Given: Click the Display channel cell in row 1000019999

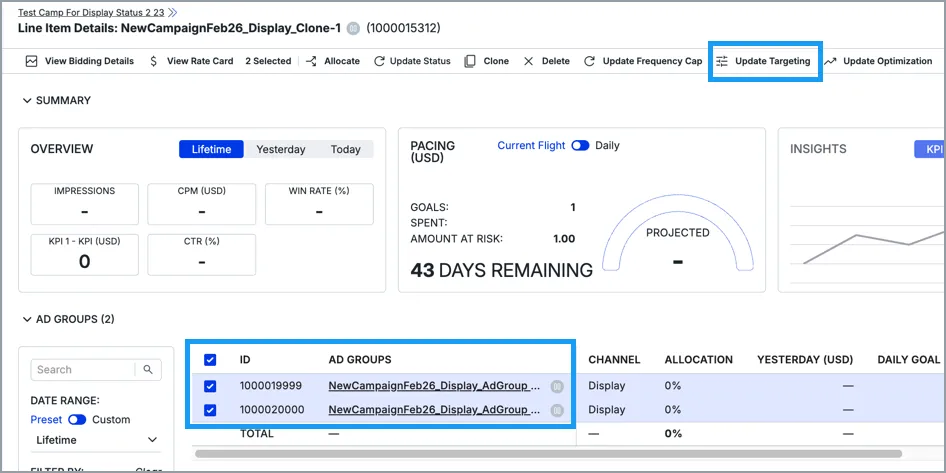Looking at the screenshot, I should tap(606, 386).
